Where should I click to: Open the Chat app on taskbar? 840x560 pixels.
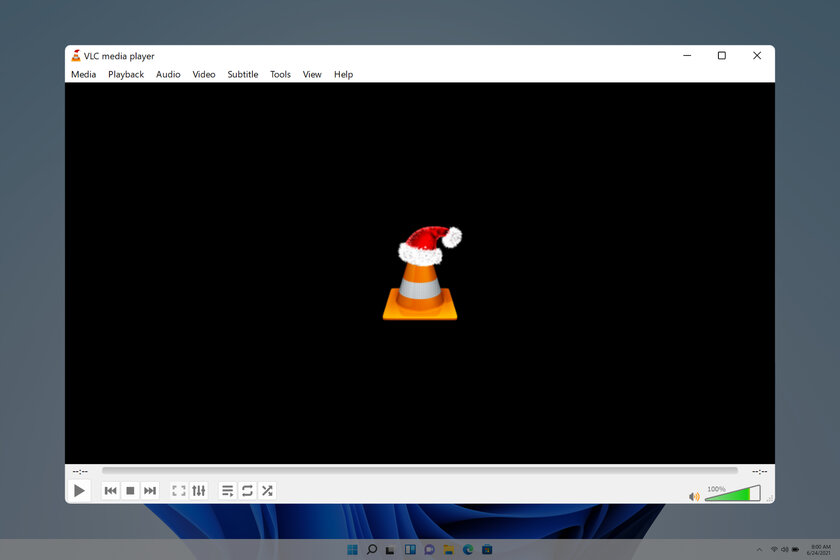[x=429, y=549]
